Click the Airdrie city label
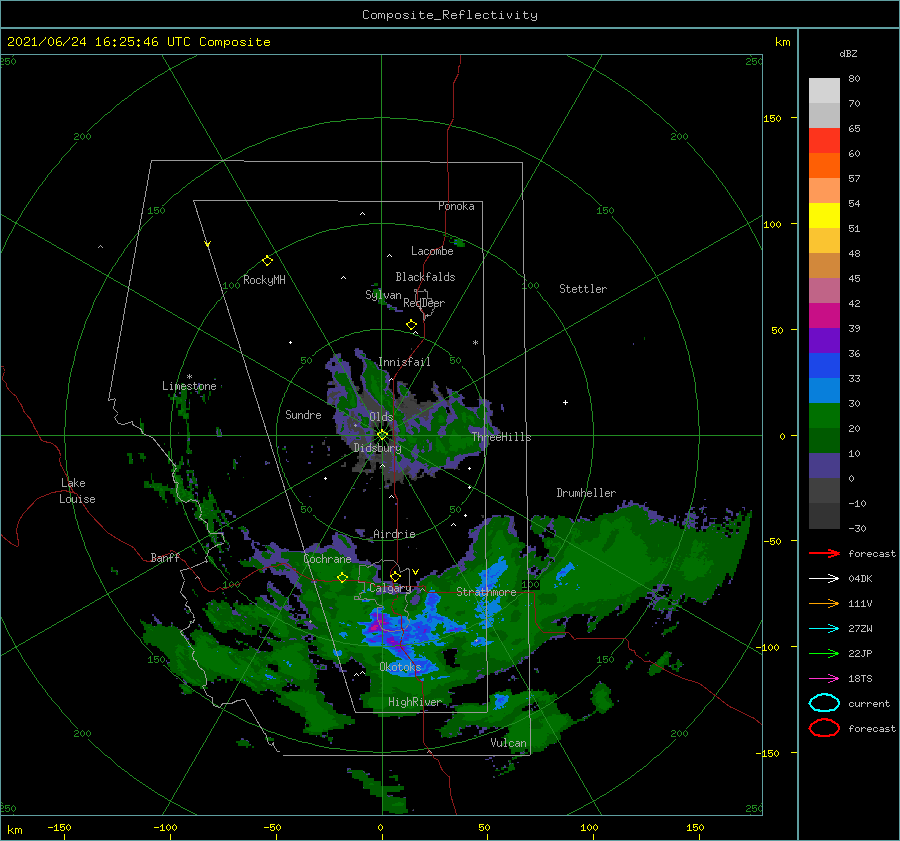The width and height of the screenshot is (900, 841). [394, 534]
